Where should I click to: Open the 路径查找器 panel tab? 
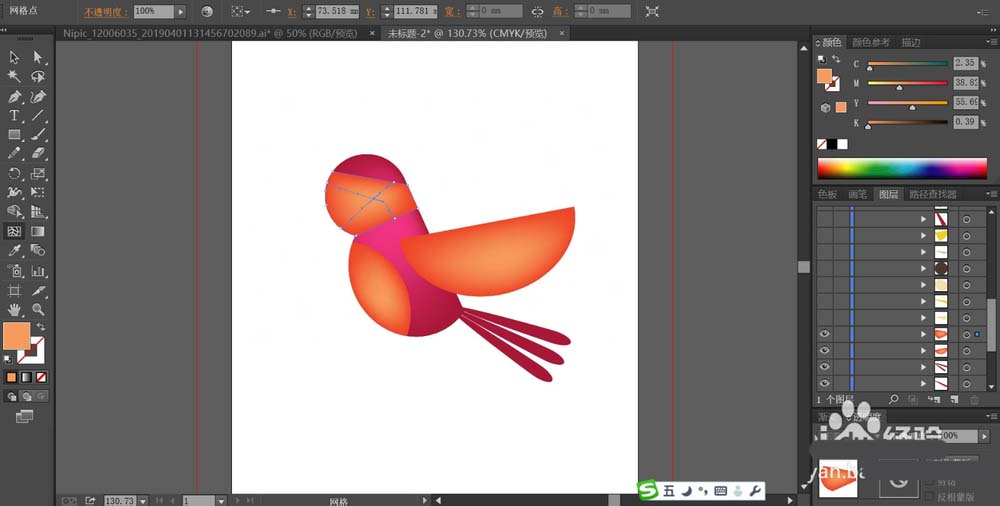(932, 194)
